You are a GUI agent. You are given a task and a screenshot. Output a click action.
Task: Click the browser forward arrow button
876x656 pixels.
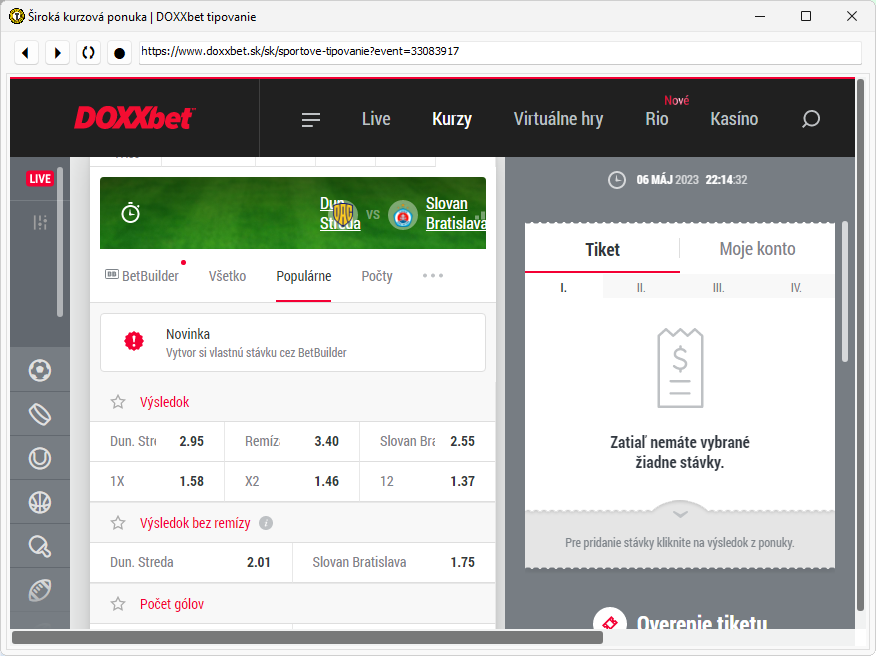(57, 53)
